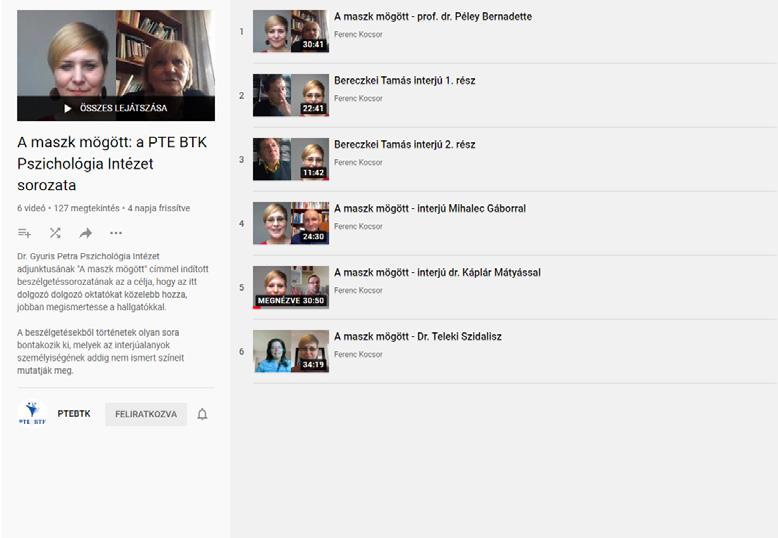Click Ferenc Kocsor under Mihalec Gáborral video
This screenshot has height=538, width=778.
358,226
